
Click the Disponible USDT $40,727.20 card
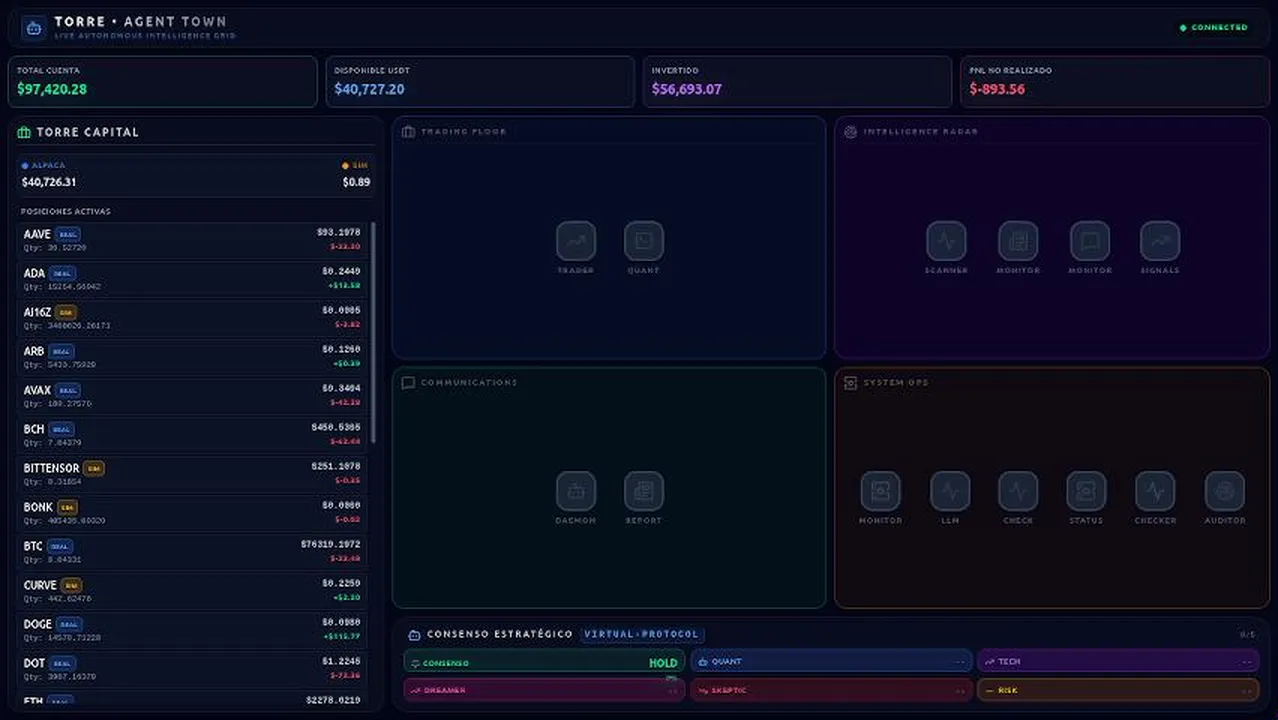480,81
